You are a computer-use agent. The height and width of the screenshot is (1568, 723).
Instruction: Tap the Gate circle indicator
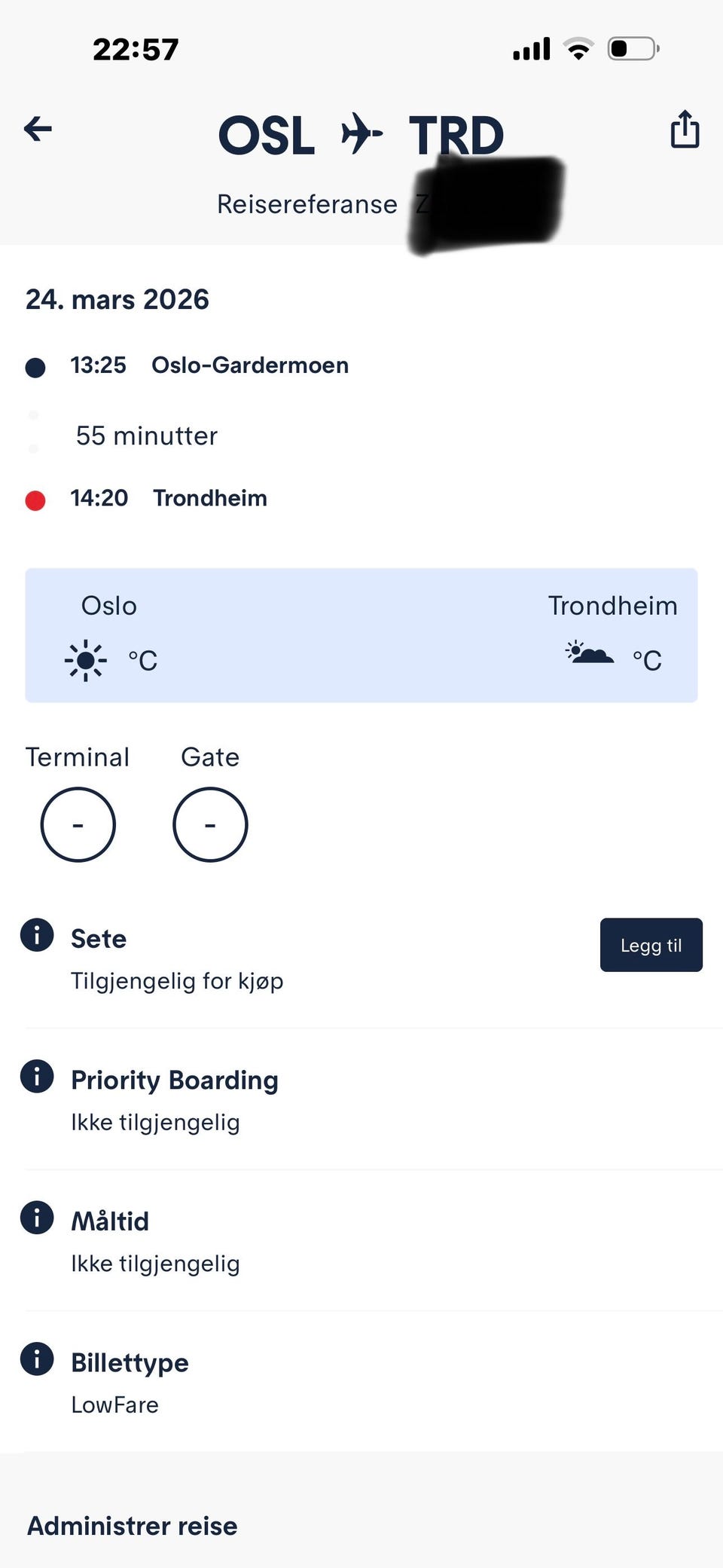[x=210, y=824]
